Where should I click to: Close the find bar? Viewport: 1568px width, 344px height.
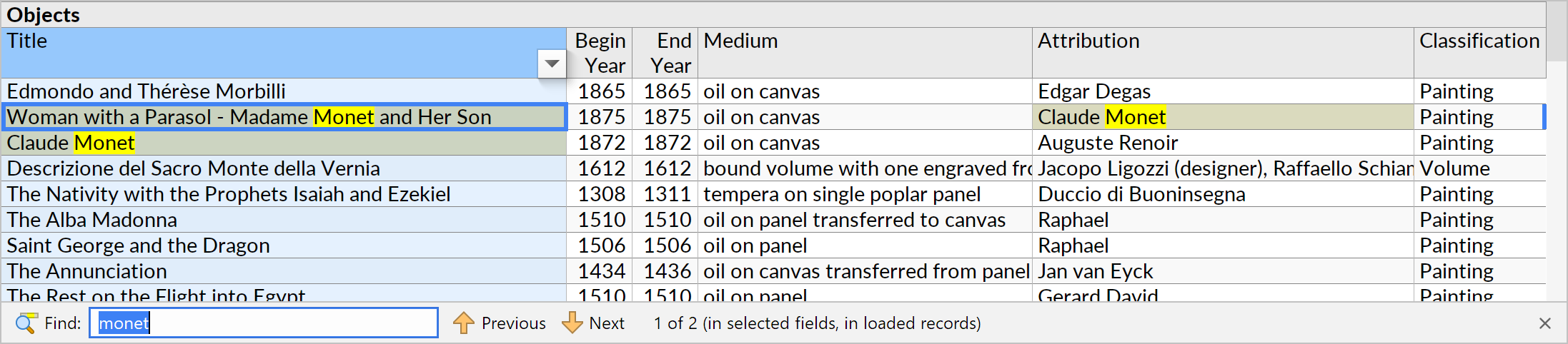pos(1545,323)
